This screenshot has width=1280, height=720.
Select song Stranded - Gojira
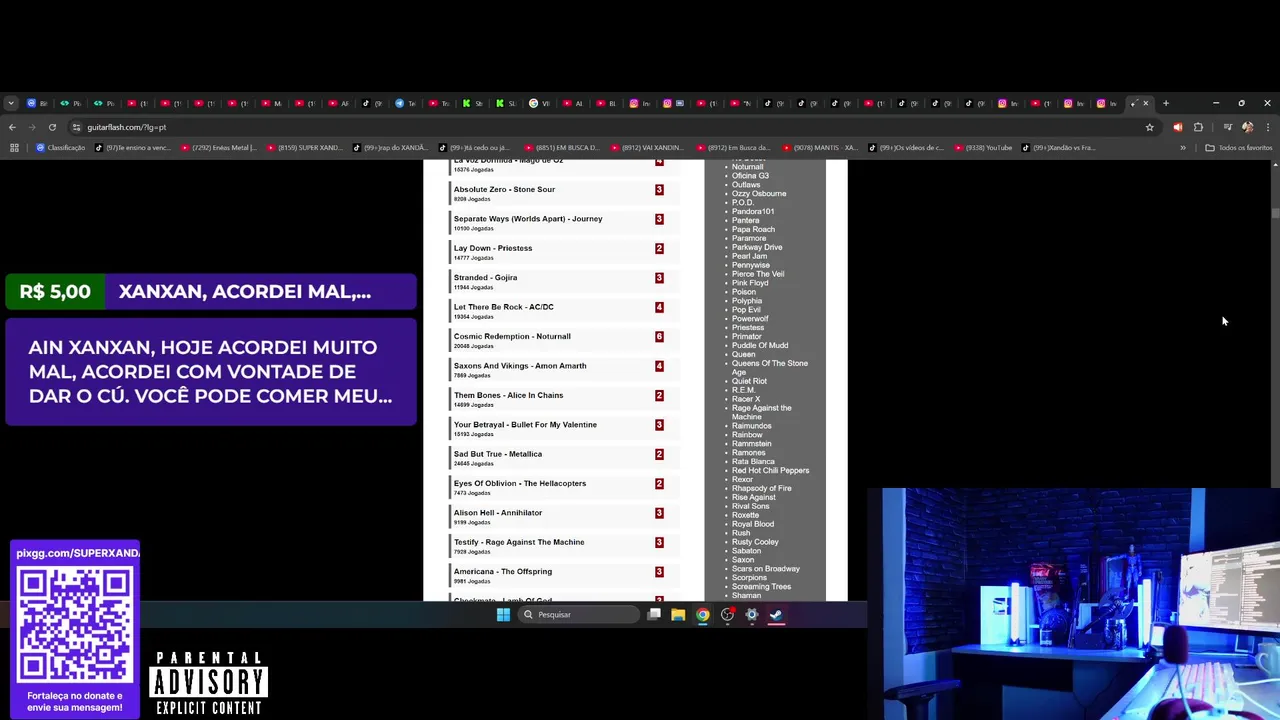(485, 277)
